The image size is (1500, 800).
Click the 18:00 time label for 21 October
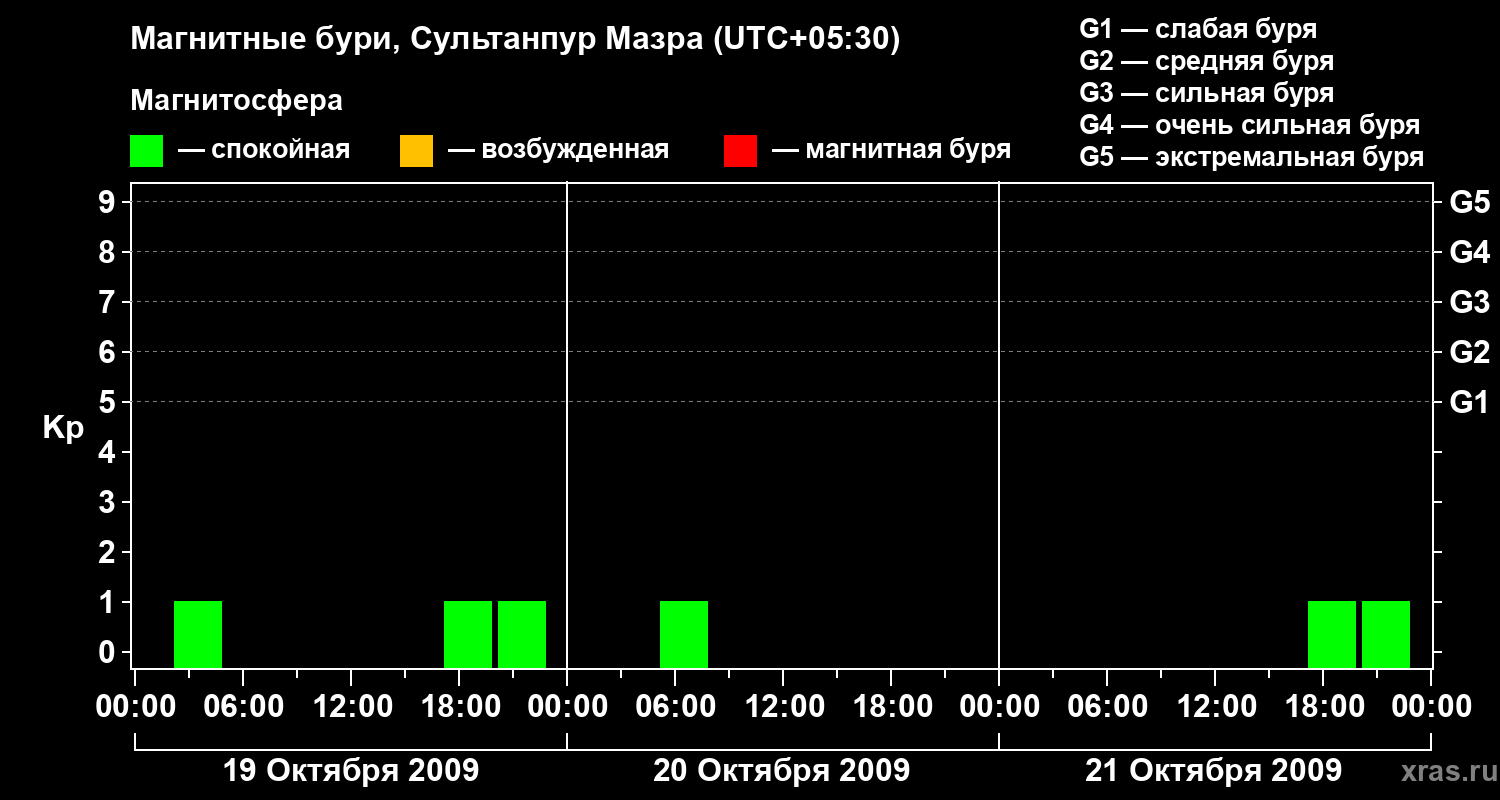click(1323, 707)
